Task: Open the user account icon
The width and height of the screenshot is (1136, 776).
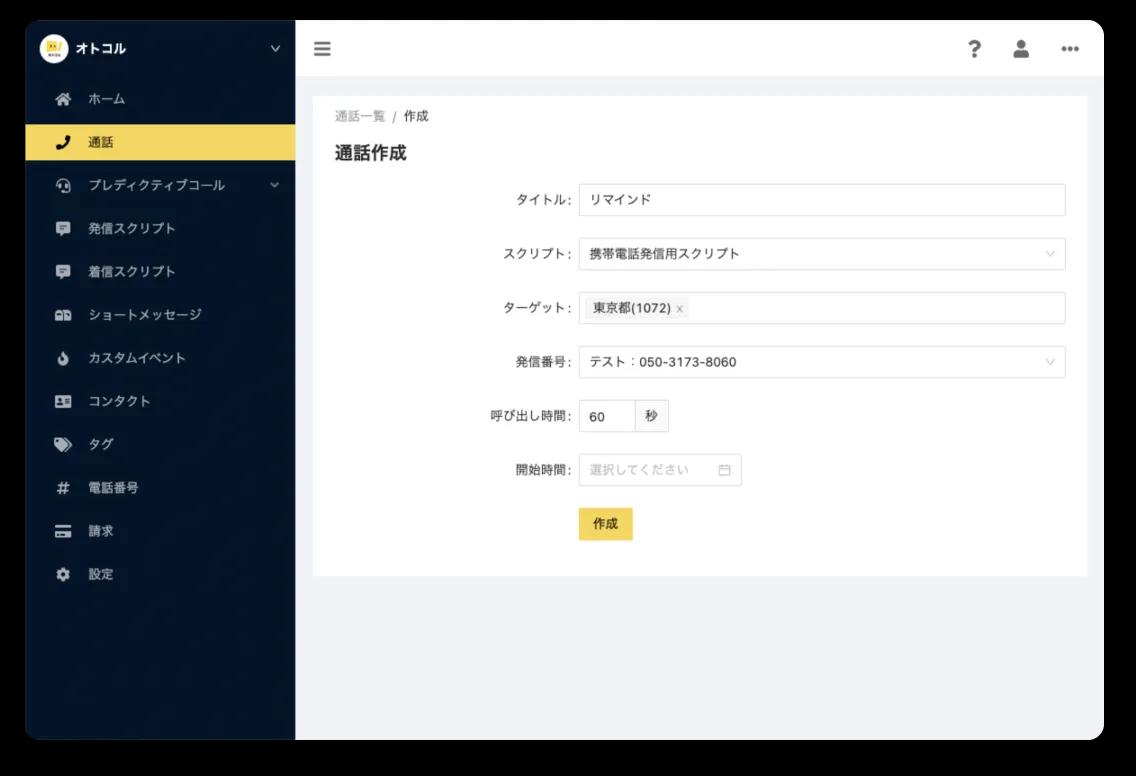Action: click(x=1021, y=48)
